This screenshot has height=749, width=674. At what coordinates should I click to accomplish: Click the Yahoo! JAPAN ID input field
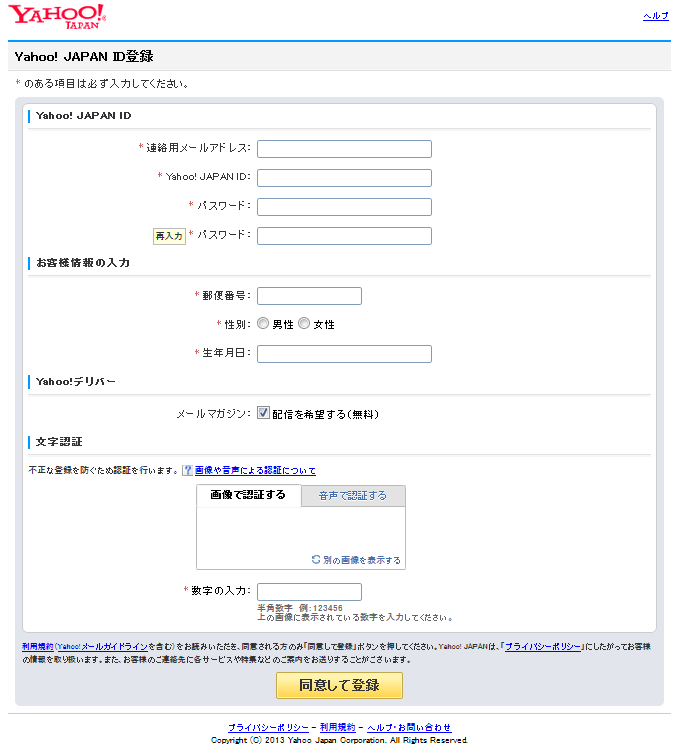pyautogui.click(x=344, y=178)
